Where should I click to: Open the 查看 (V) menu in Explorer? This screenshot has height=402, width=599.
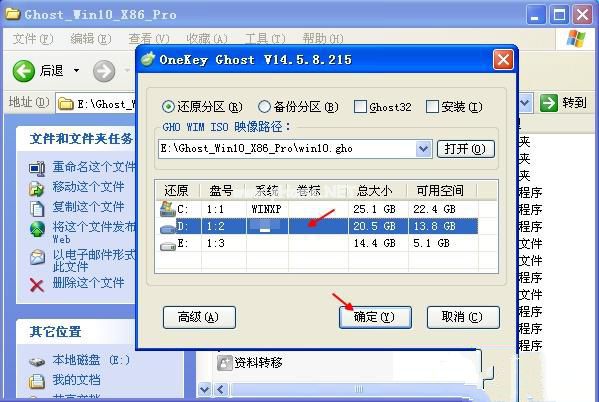(x=149, y=39)
